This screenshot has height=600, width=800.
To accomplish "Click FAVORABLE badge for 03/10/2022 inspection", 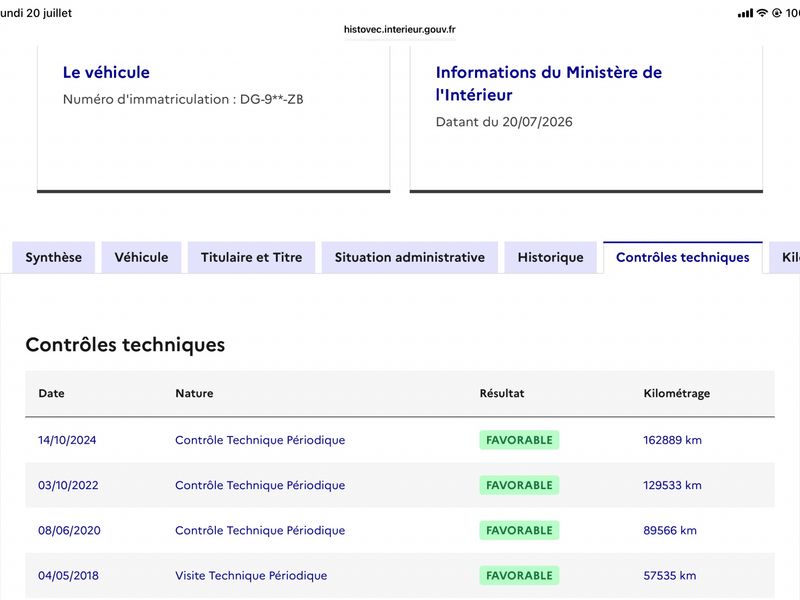I will pyautogui.click(x=519, y=485).
